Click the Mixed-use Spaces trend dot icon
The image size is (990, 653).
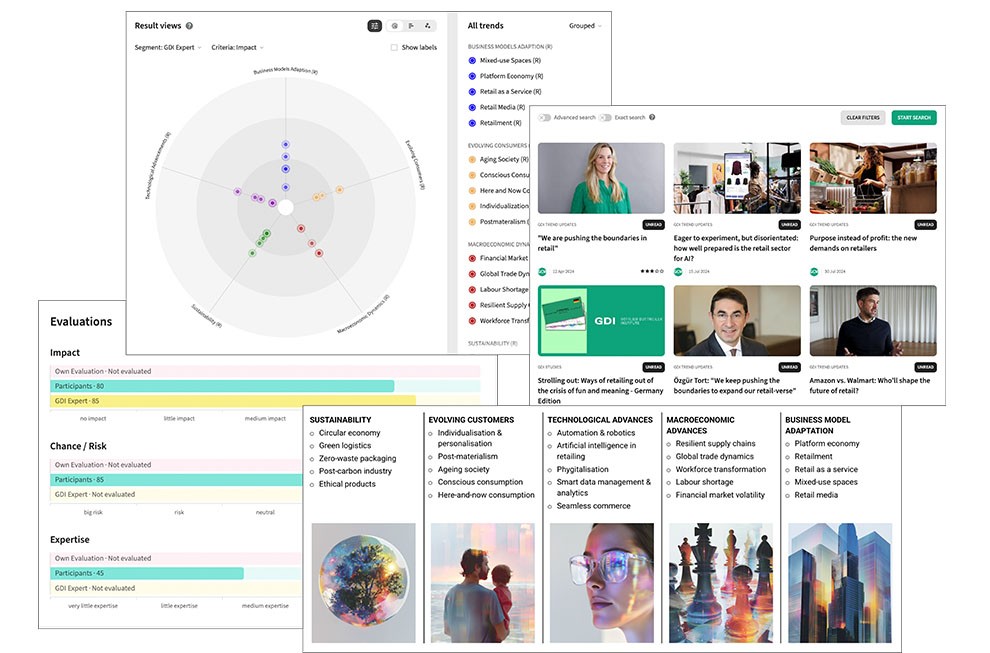(x=472, y=60)
